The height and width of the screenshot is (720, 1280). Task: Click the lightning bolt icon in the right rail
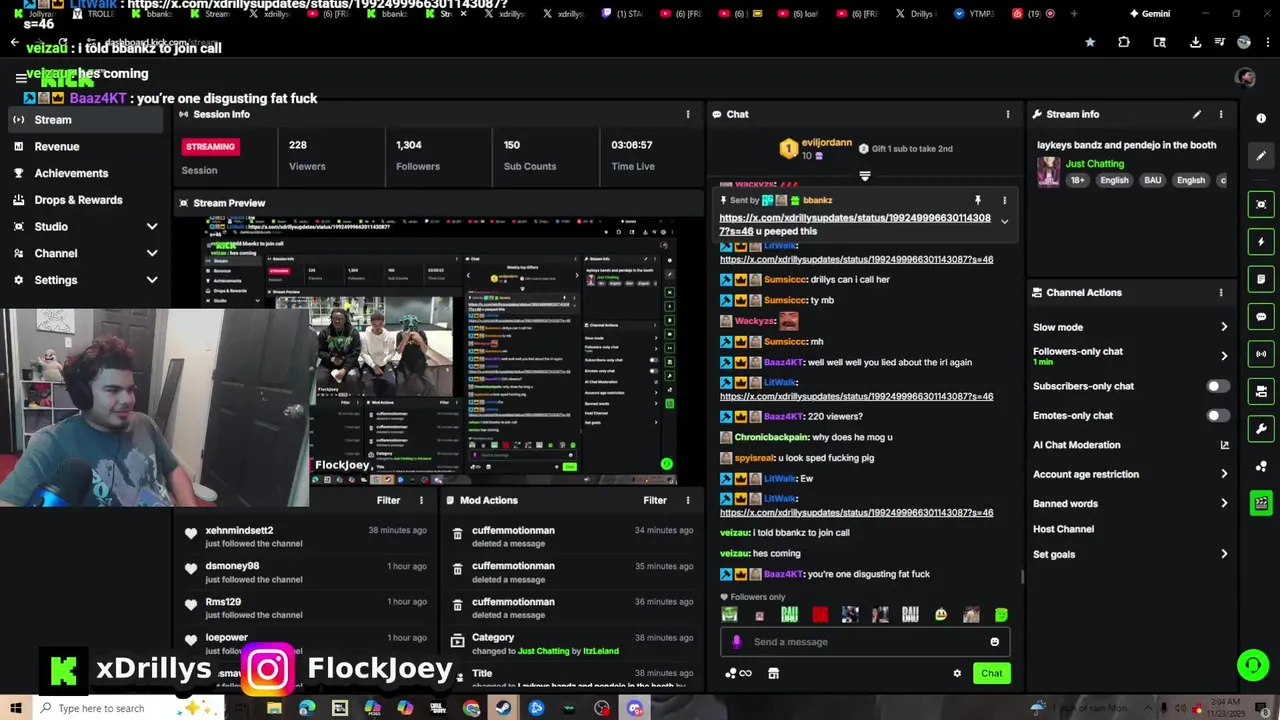(x=1261, y=242)
